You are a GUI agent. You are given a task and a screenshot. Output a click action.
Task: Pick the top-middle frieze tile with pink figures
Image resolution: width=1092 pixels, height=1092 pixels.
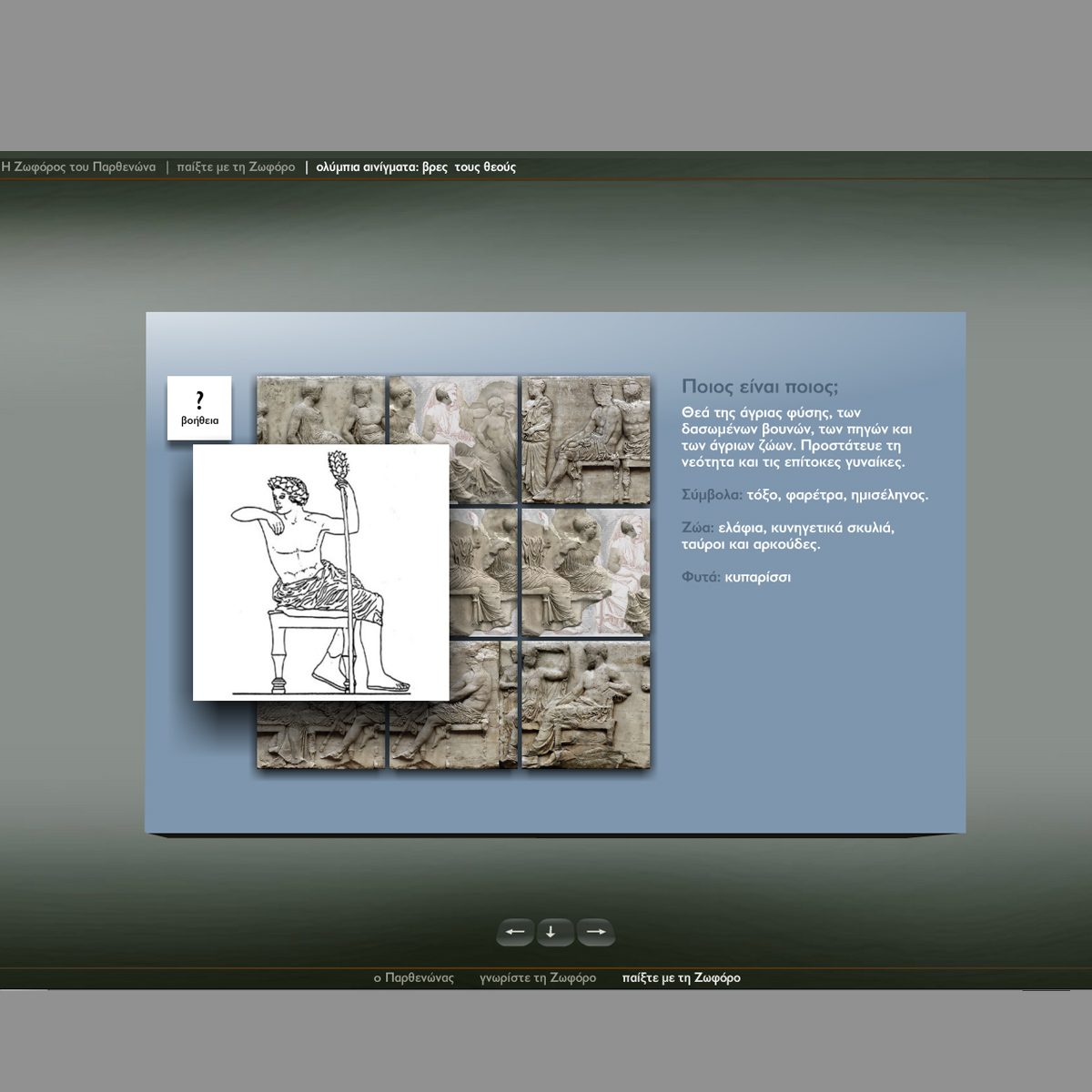pos(453,440)
